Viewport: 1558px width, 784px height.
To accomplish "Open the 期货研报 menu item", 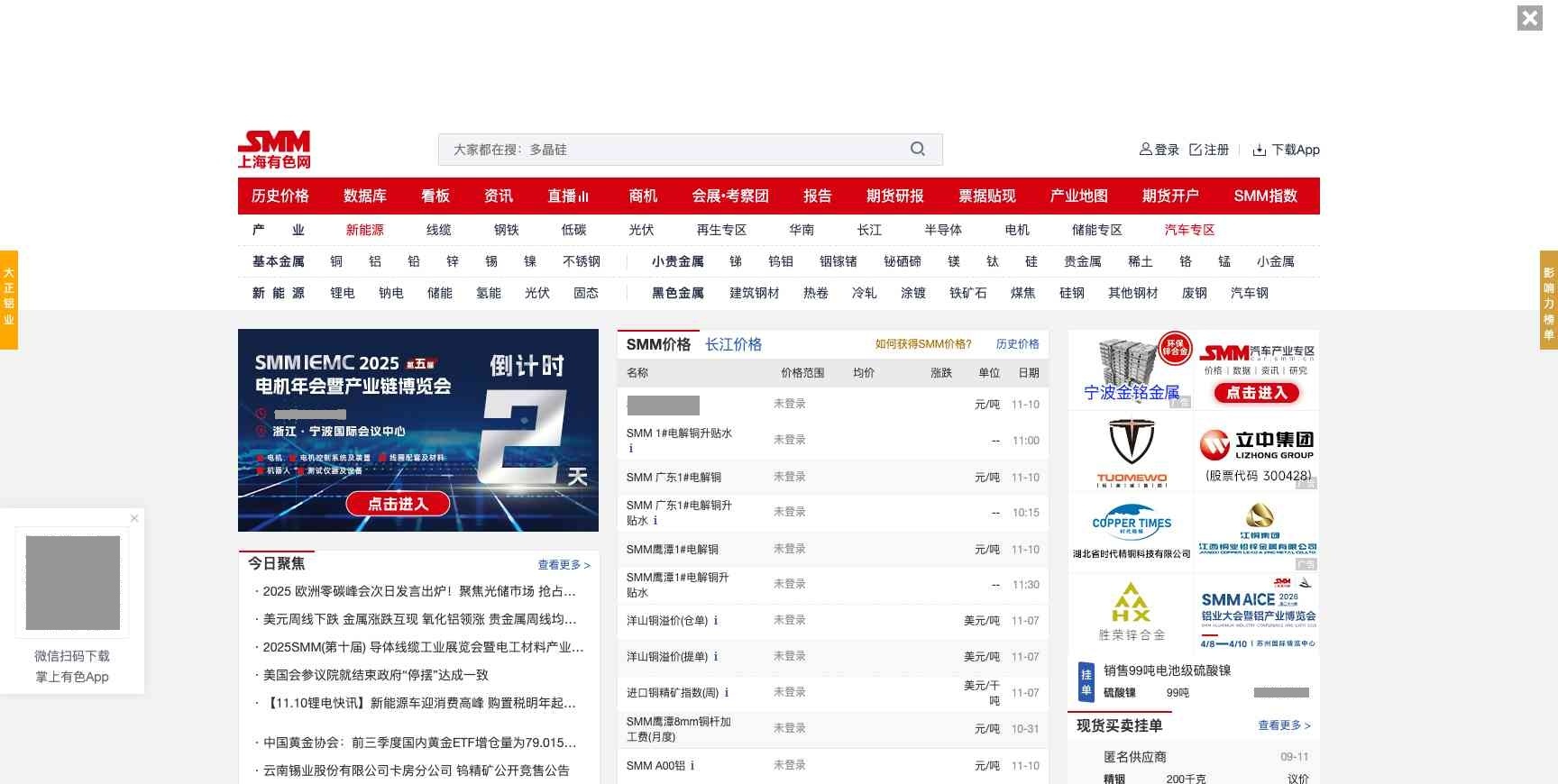I will pos(894,196).
